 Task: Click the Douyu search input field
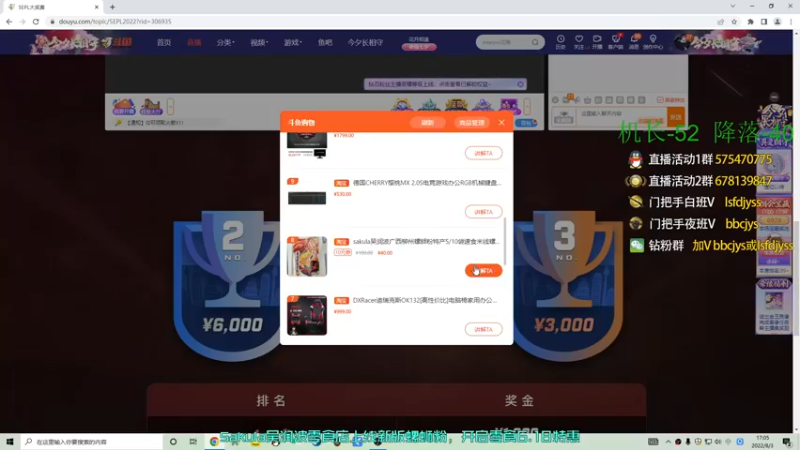[503, 42]
